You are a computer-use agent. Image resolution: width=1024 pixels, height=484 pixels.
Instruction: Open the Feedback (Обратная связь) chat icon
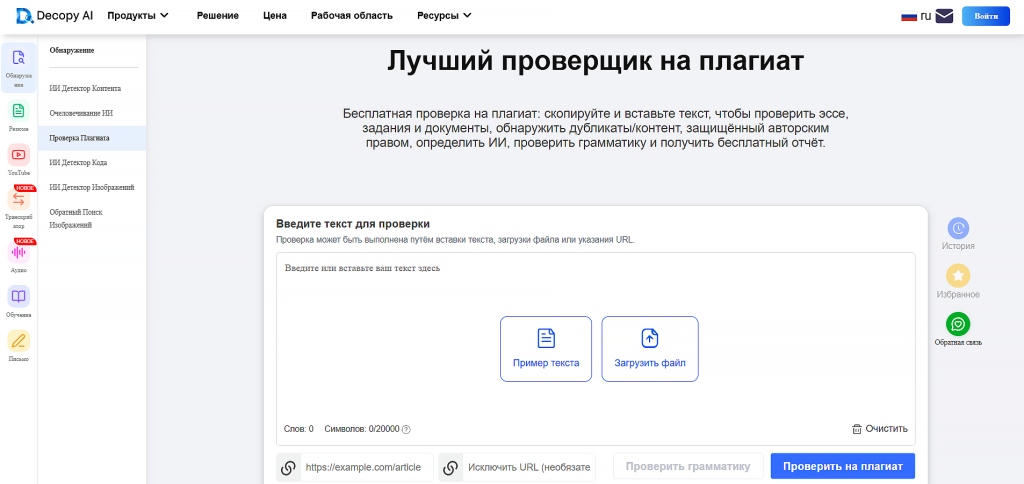[958, 324]
